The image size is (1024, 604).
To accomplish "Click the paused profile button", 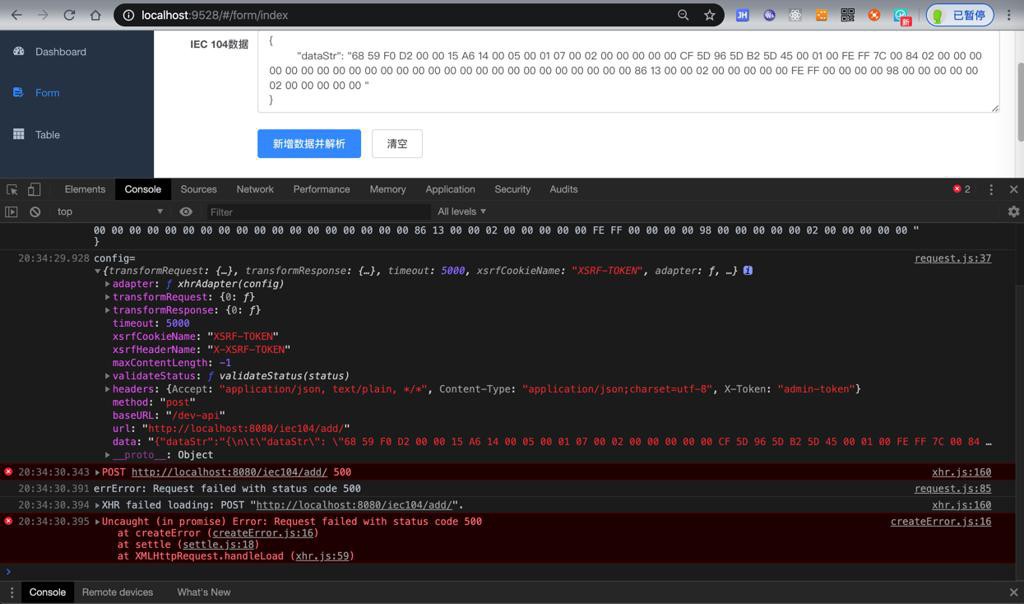I will click(960, 15).
